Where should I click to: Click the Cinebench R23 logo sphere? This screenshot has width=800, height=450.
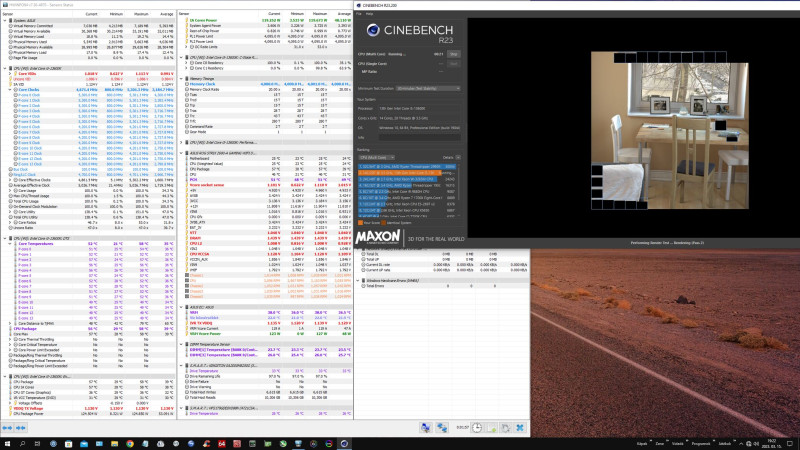(x=373, y=31)
